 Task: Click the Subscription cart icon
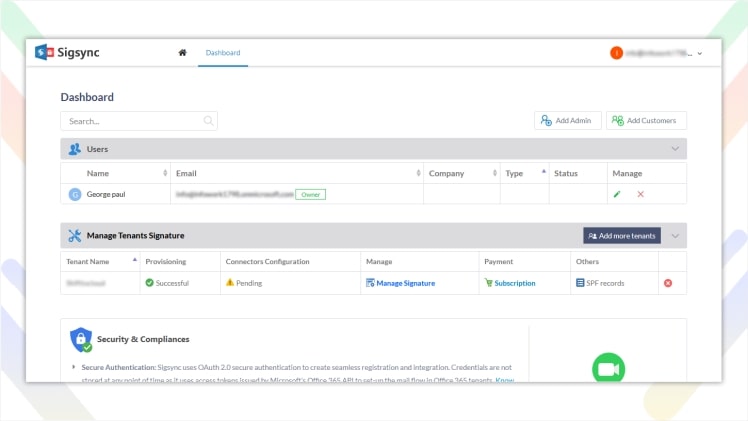[x=488, y=283]
